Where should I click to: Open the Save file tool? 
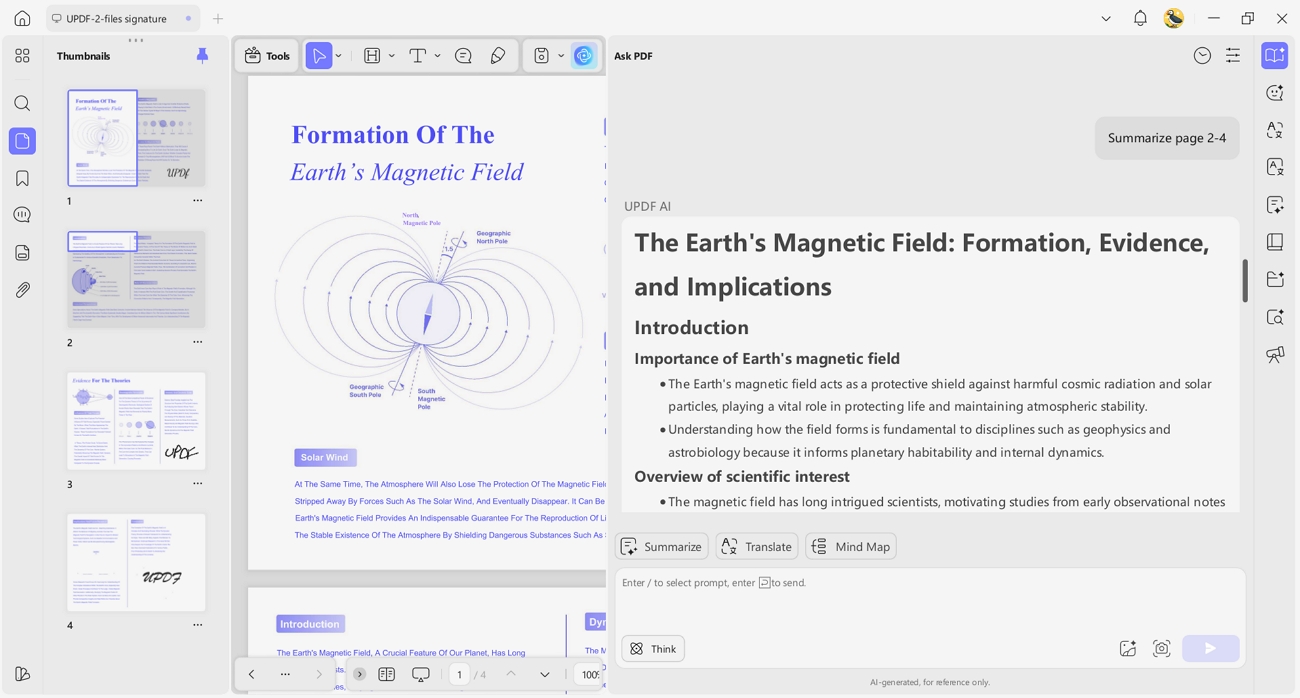[541, 56]
